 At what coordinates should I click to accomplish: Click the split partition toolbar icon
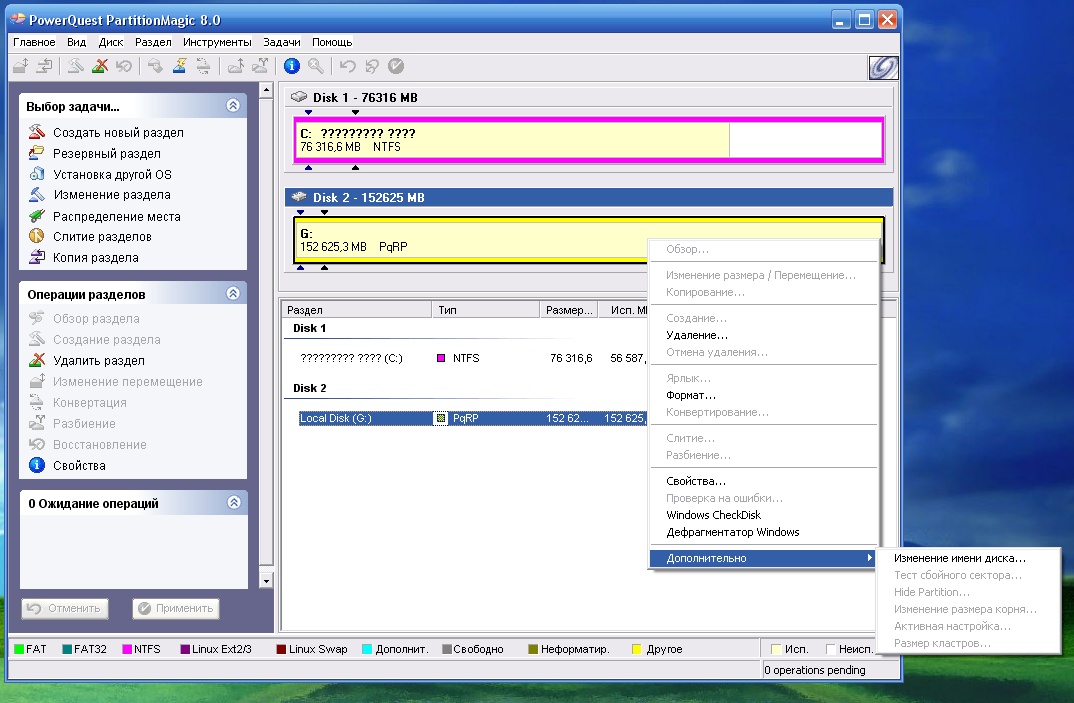pyautogui.click(x=260, y=66)
